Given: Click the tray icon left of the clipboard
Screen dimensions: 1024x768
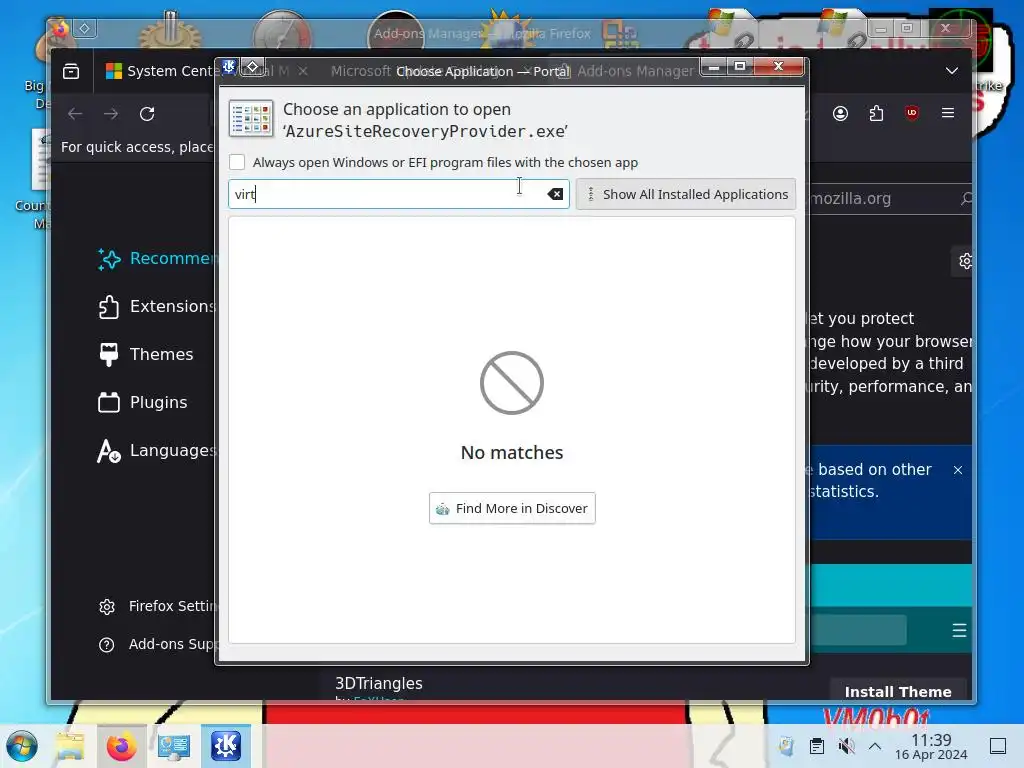Looking at the screenshot, I should tap(786, 746).
